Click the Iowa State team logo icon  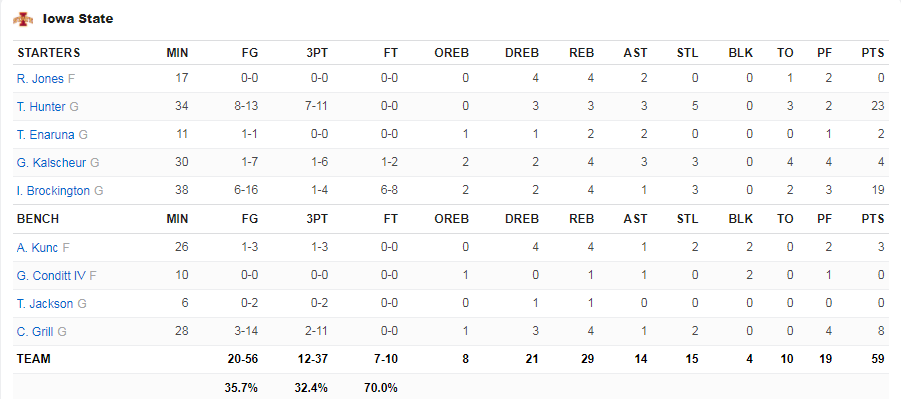click(23, 19)
